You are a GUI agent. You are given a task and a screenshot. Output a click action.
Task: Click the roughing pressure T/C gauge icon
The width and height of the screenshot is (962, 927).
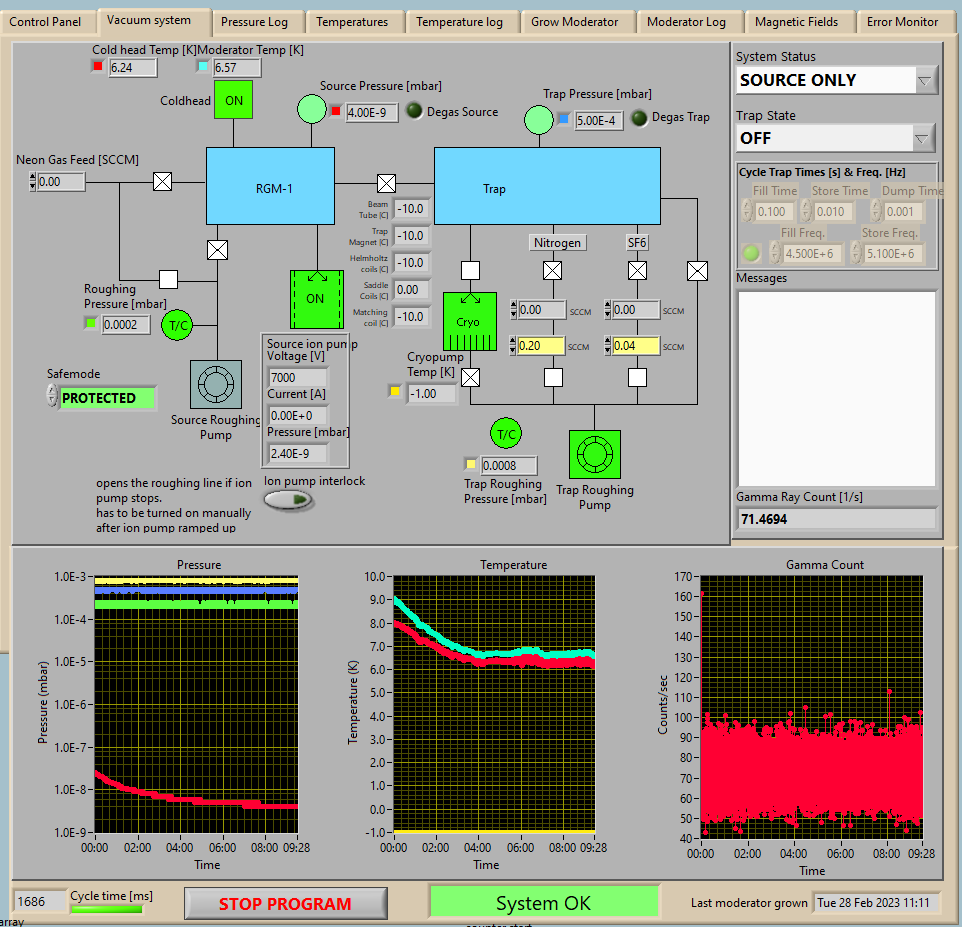[x=177, y=324]
